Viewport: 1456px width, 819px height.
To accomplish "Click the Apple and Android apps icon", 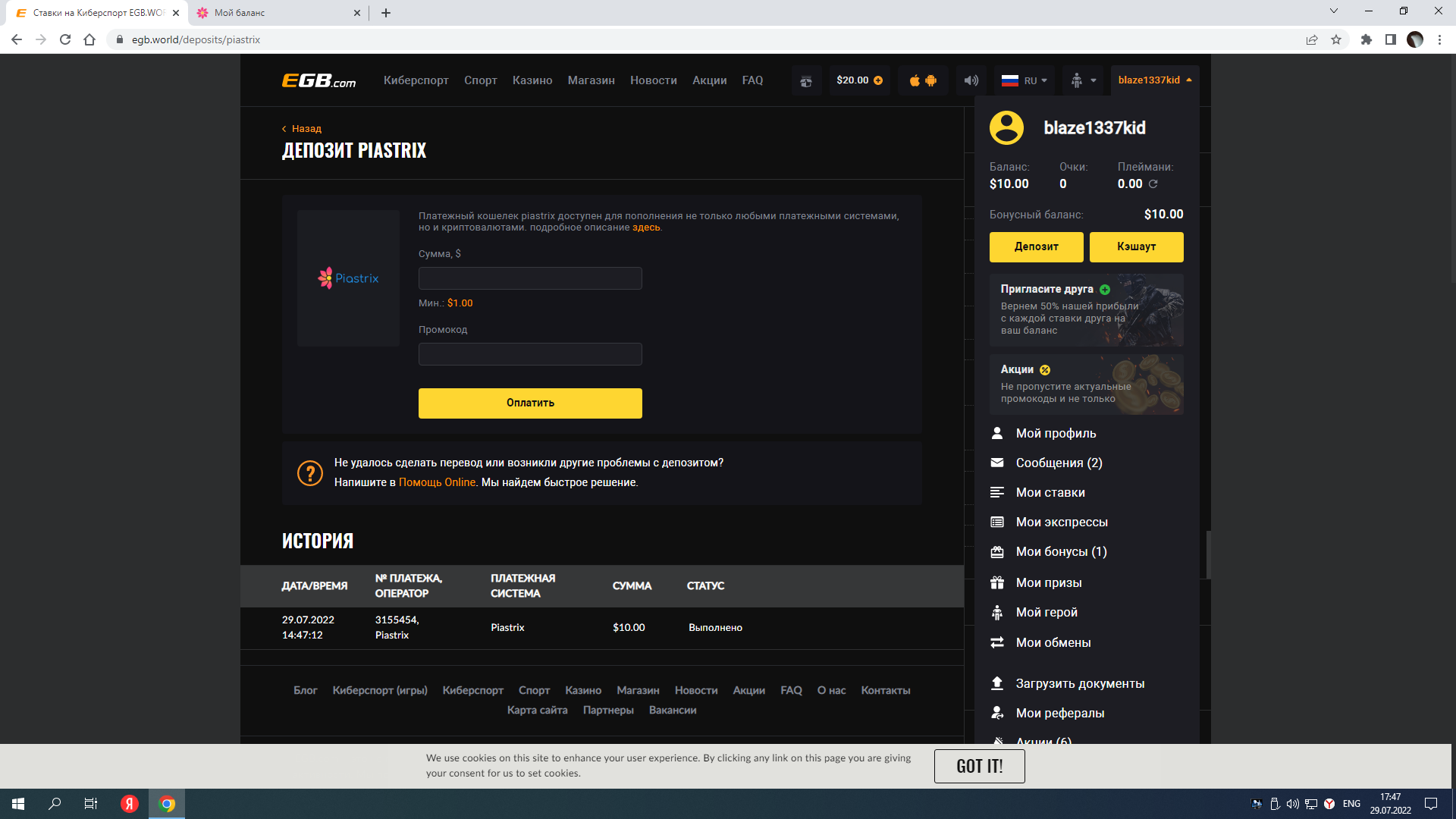I will [923, 80].
